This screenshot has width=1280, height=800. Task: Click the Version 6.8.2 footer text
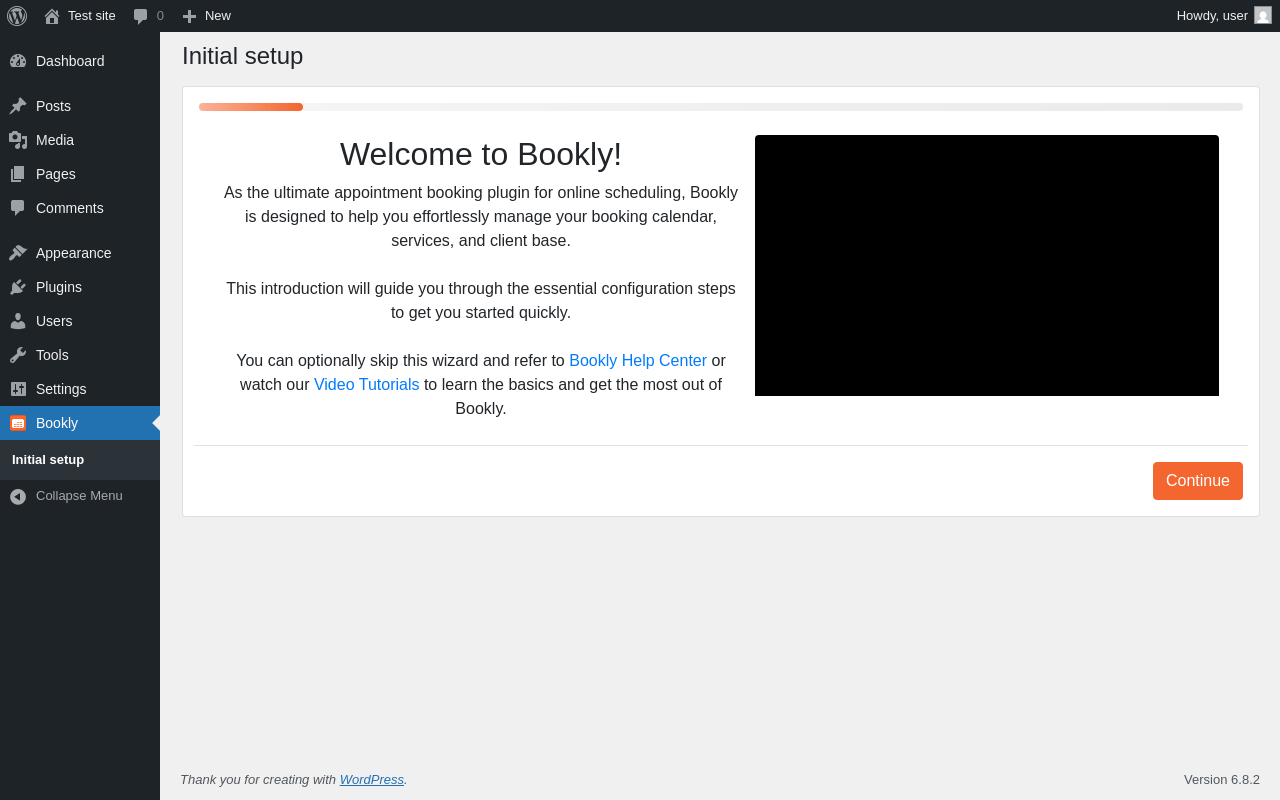coord(1222,779)
